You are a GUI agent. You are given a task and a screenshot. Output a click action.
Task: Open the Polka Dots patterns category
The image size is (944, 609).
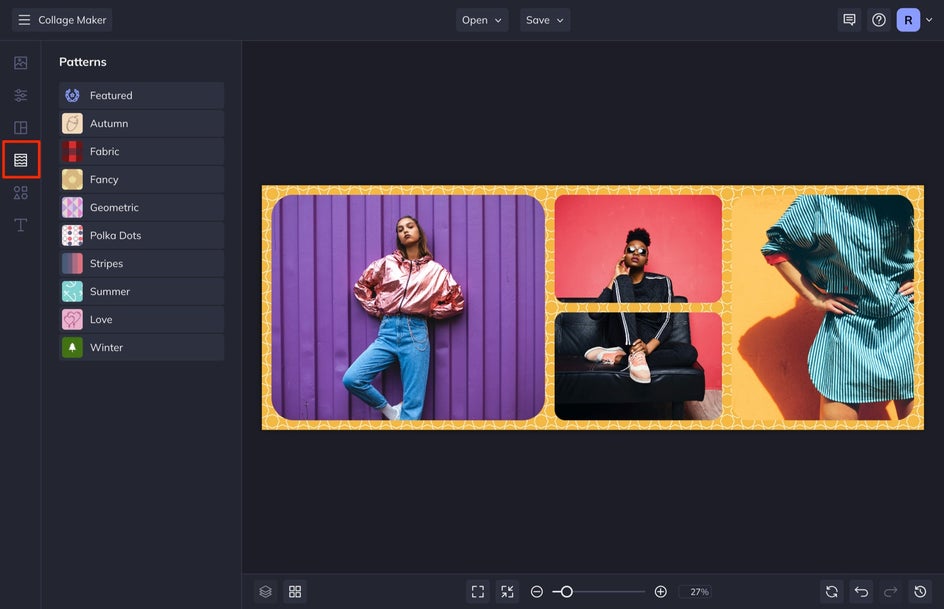click(141, 235)
